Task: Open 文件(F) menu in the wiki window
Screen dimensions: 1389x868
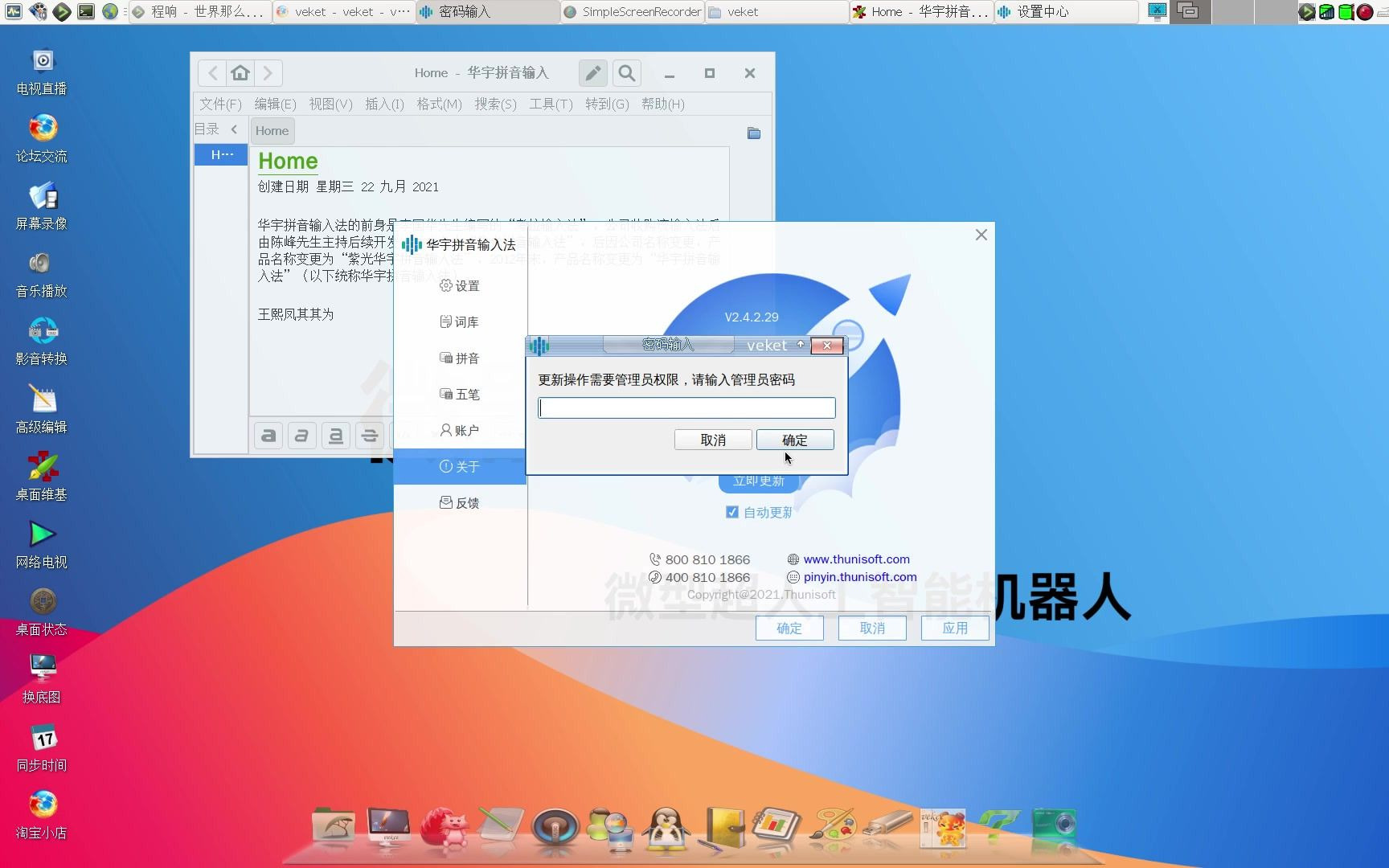Action: pos(220,104)
